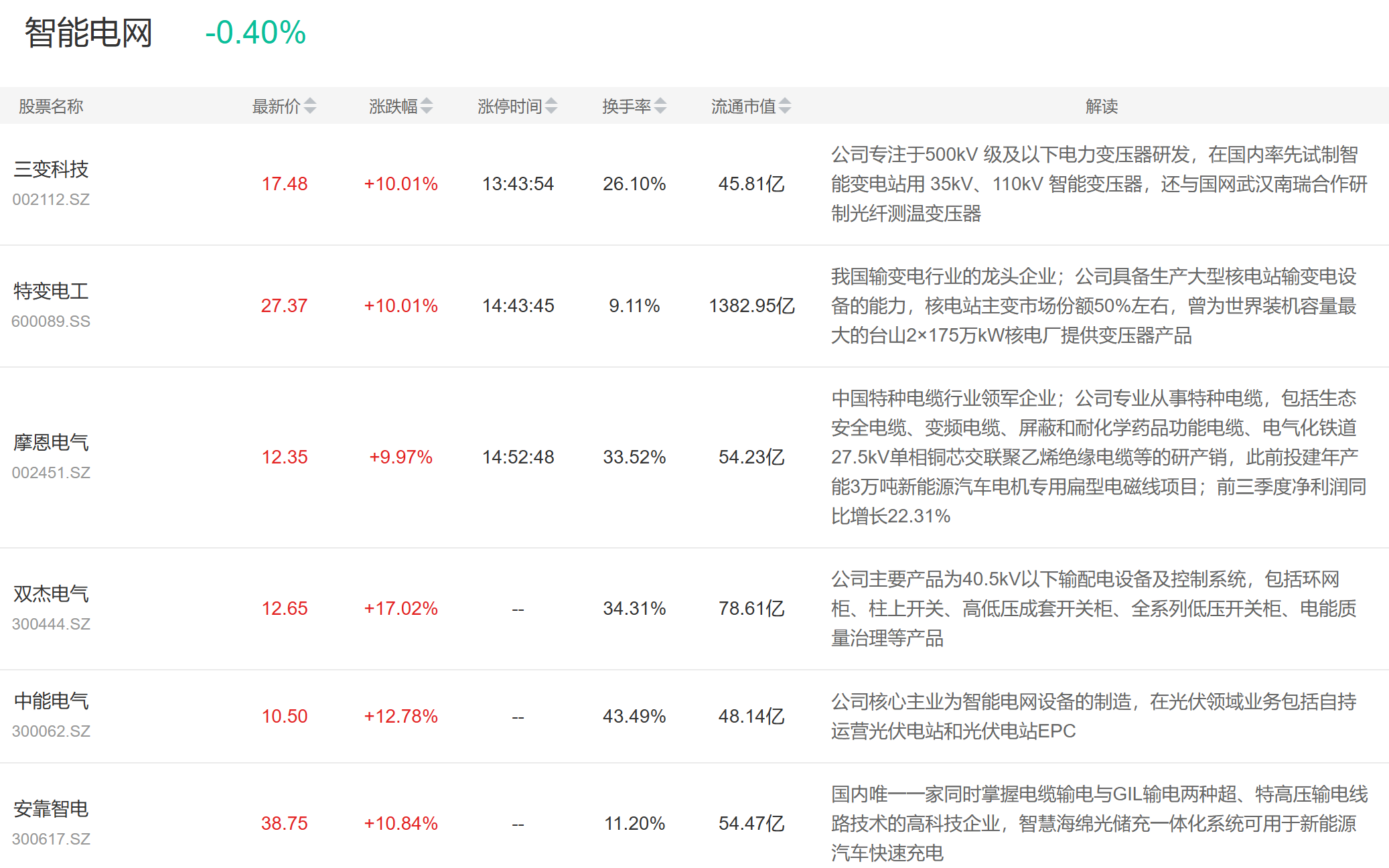The height and width of the screenshot is (868, 1389).
Task: Click stock code 300444.SZ
Action: point(51,624)
